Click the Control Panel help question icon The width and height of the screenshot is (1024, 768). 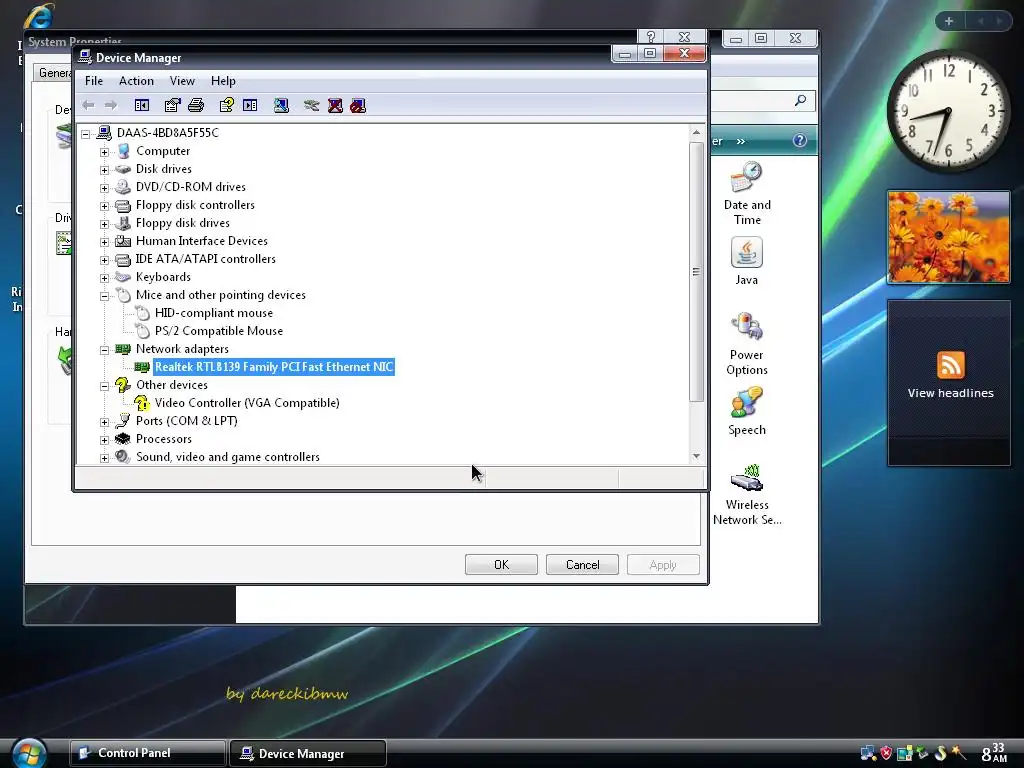click(x=799, y=140)
